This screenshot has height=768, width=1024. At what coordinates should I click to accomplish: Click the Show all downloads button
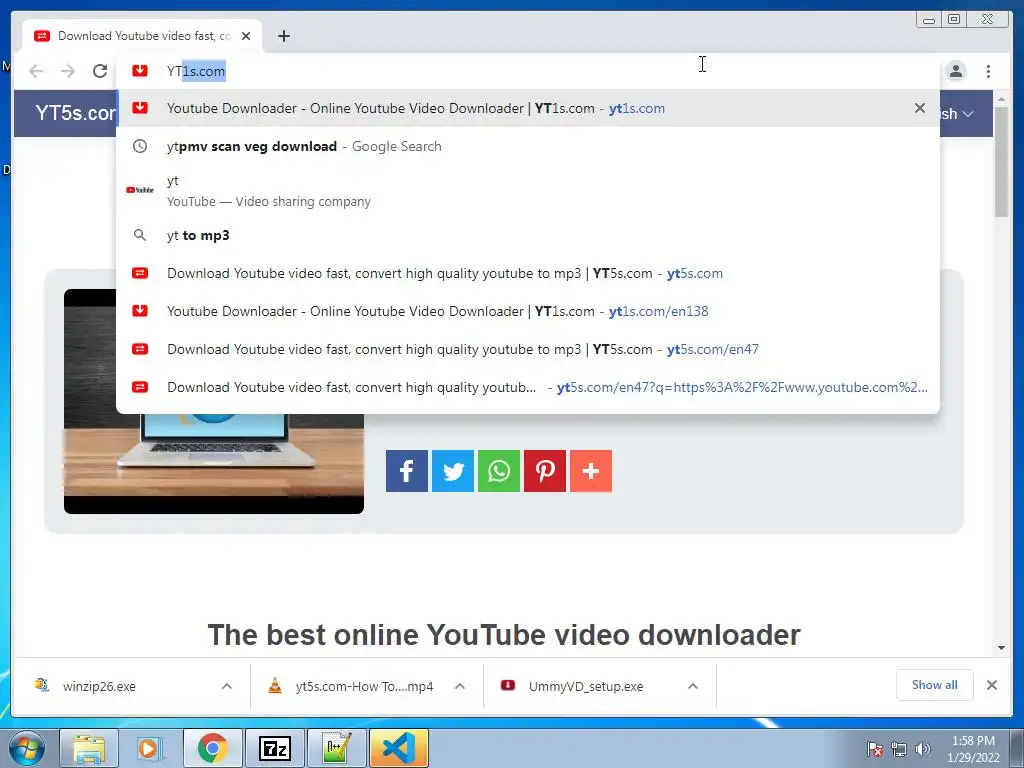[935, 685]
